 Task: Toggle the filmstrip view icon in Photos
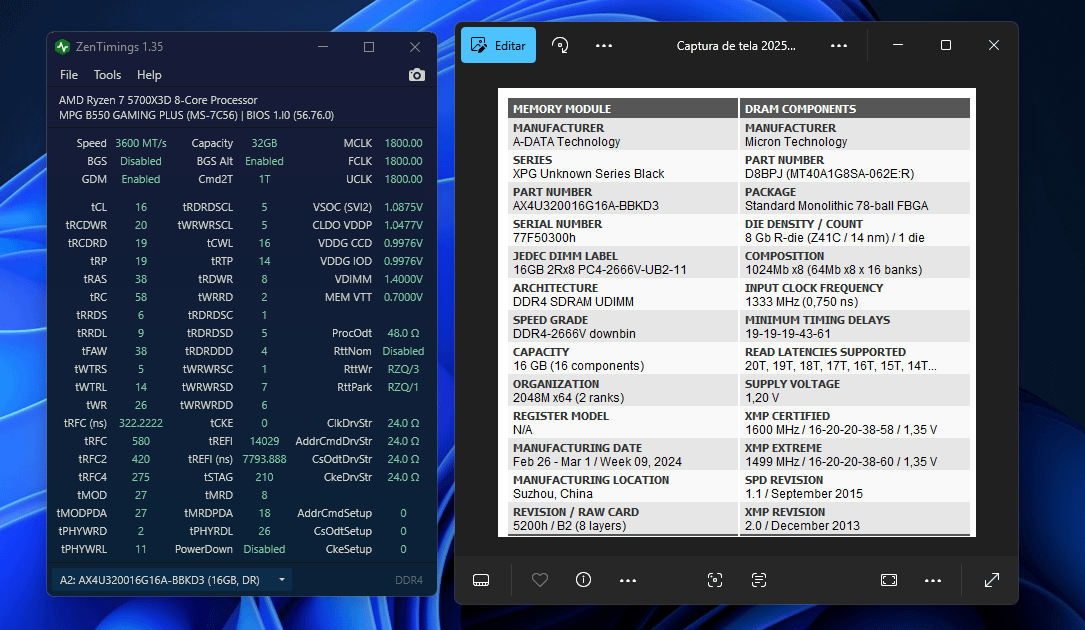481,580
